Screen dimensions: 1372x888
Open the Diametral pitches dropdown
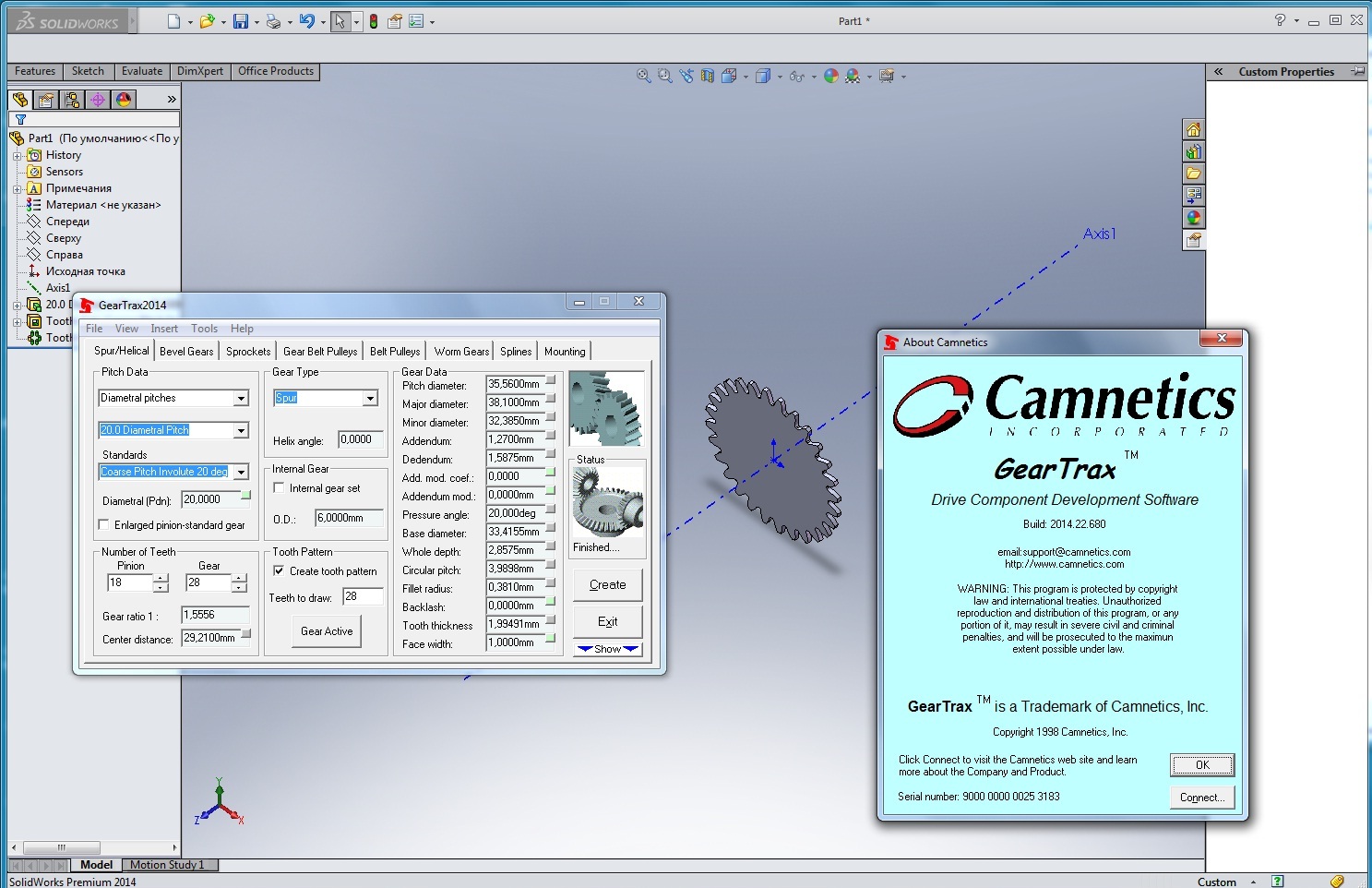click(241, 398)
